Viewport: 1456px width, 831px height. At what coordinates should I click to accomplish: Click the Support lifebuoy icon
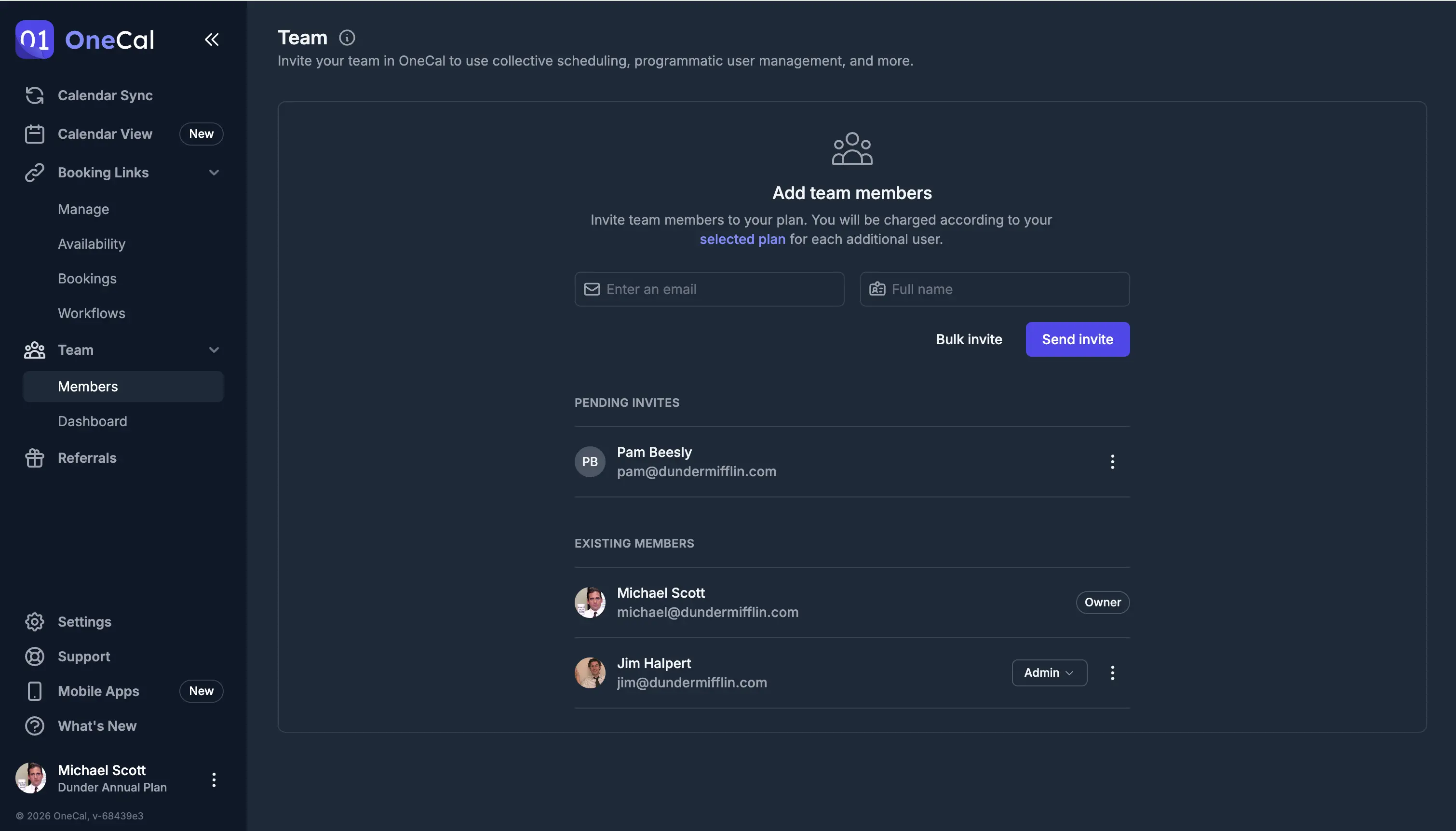[x=34, y=657]
